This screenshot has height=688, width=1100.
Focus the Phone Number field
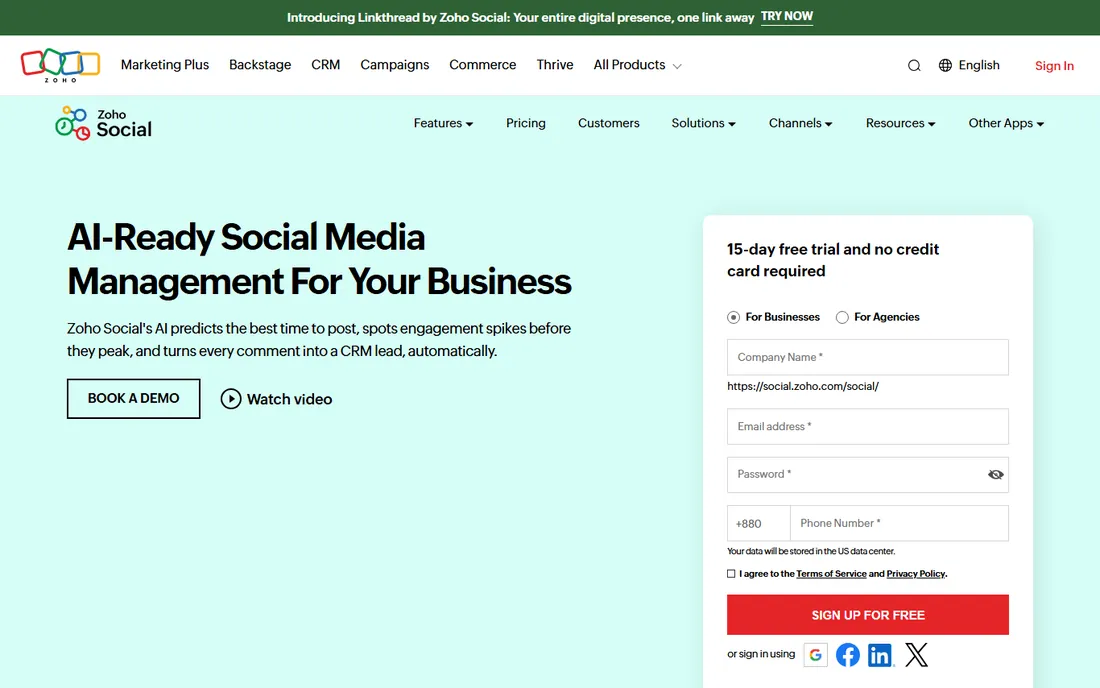point(899,523)
